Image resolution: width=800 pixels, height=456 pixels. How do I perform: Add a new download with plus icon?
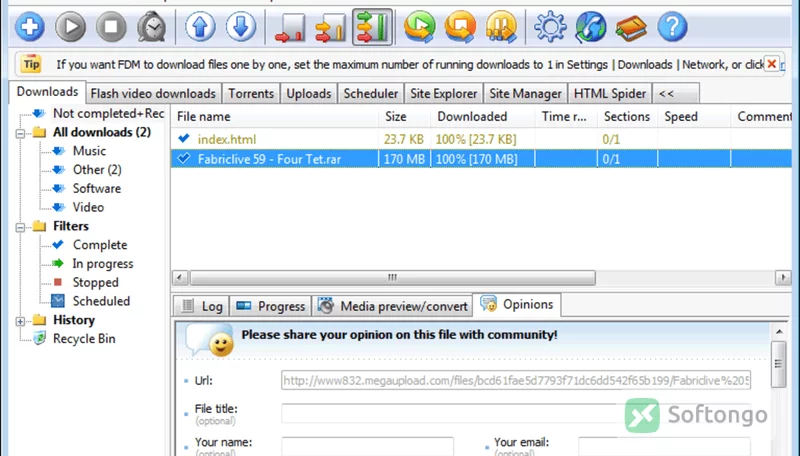29,27
